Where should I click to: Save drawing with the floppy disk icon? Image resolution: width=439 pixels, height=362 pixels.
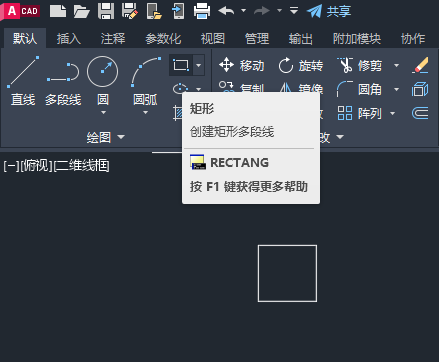point(106,11)
